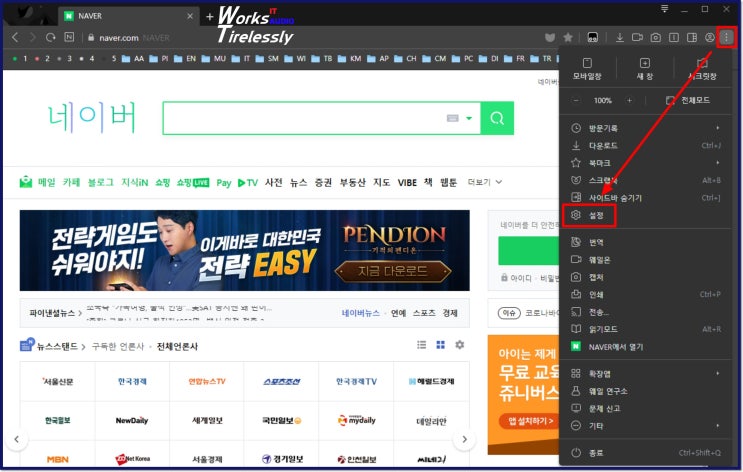Open new tab with plus icon

(209, 17)
